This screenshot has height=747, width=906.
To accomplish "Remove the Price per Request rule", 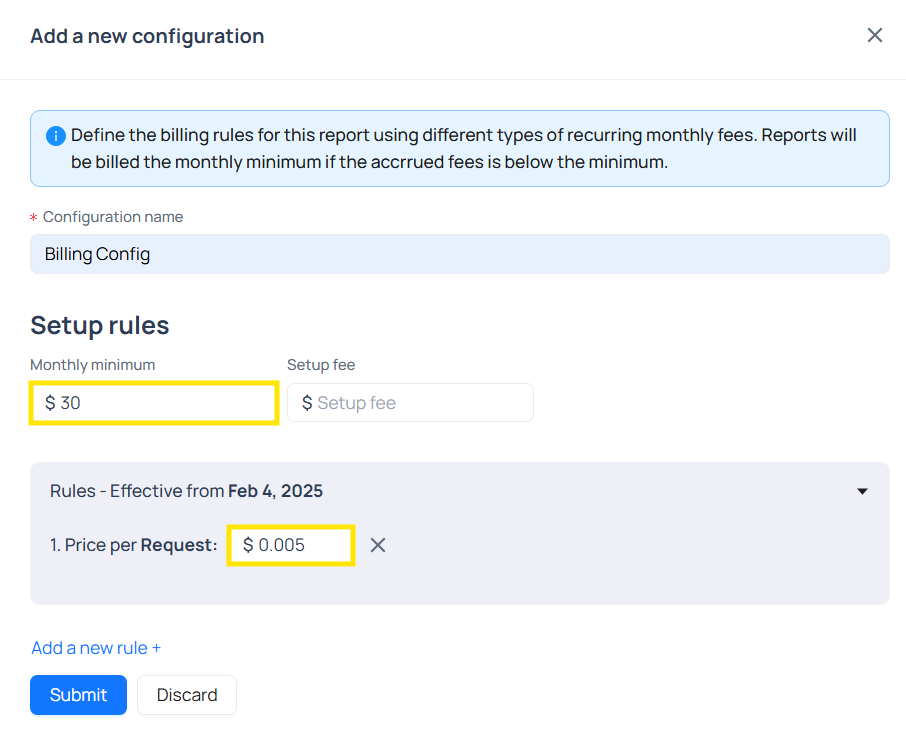I will pyautogui.click(x=378, y=545).
